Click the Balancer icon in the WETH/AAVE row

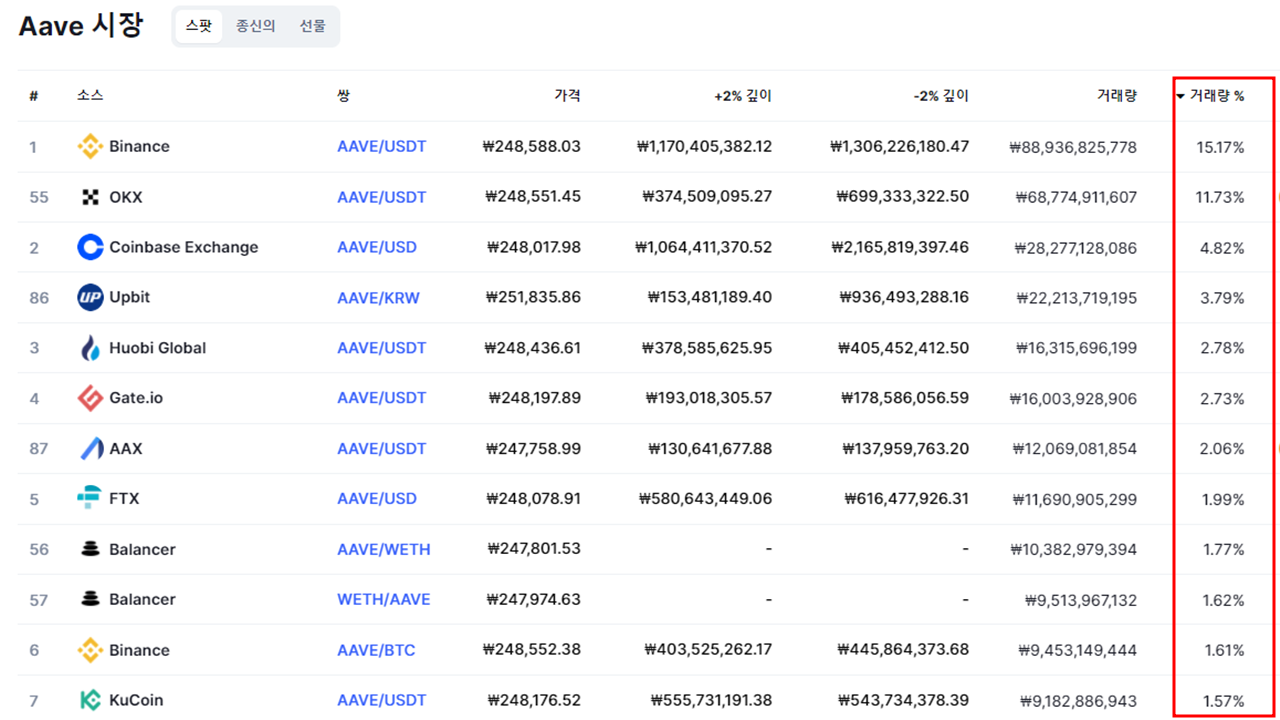(x=90, y=599)
